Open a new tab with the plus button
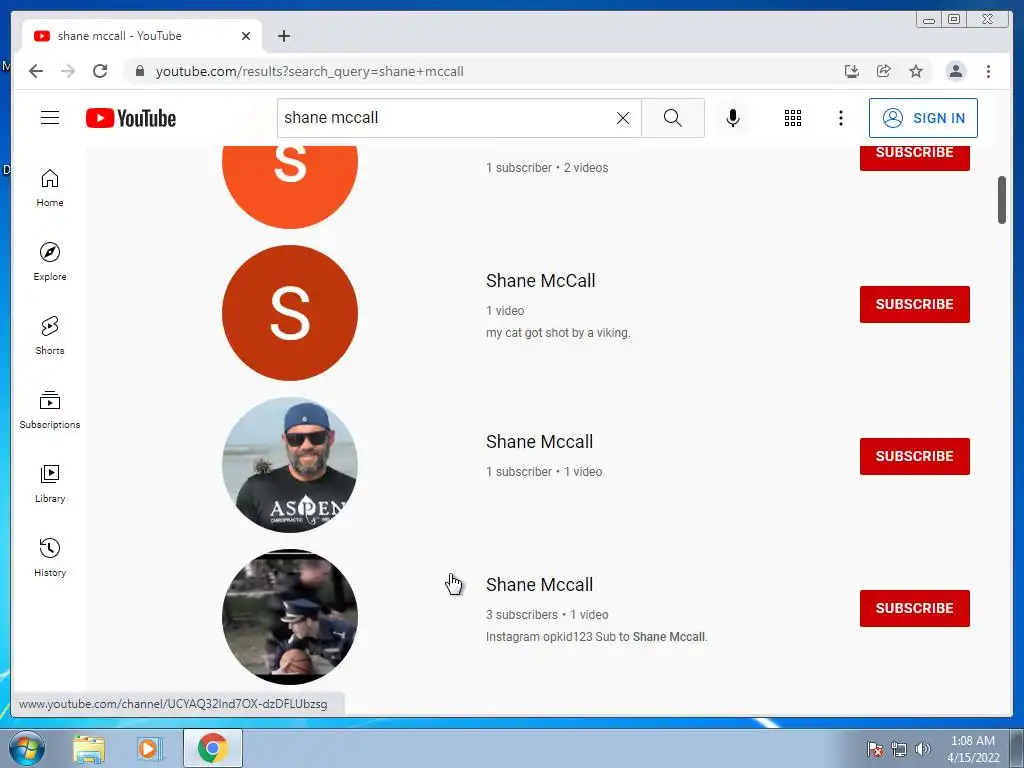This screenshot has width=1024, height=768. coord(283,36)
